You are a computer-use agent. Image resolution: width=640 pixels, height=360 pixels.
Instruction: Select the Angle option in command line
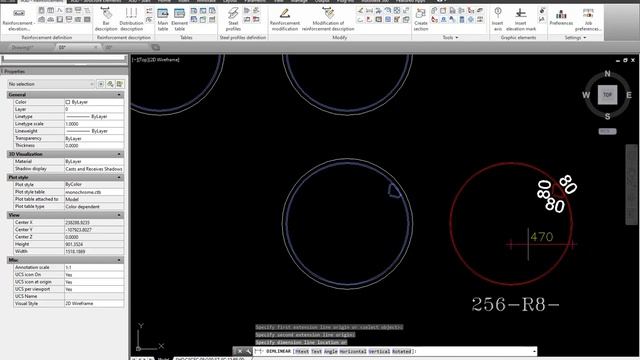(331, 351)
